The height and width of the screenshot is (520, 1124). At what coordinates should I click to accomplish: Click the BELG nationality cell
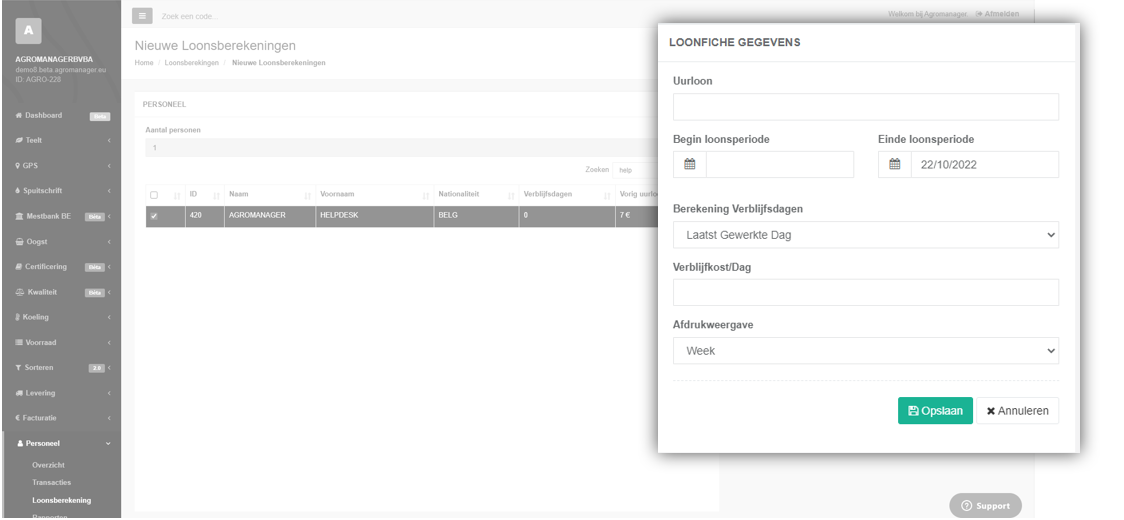[476, 217]
